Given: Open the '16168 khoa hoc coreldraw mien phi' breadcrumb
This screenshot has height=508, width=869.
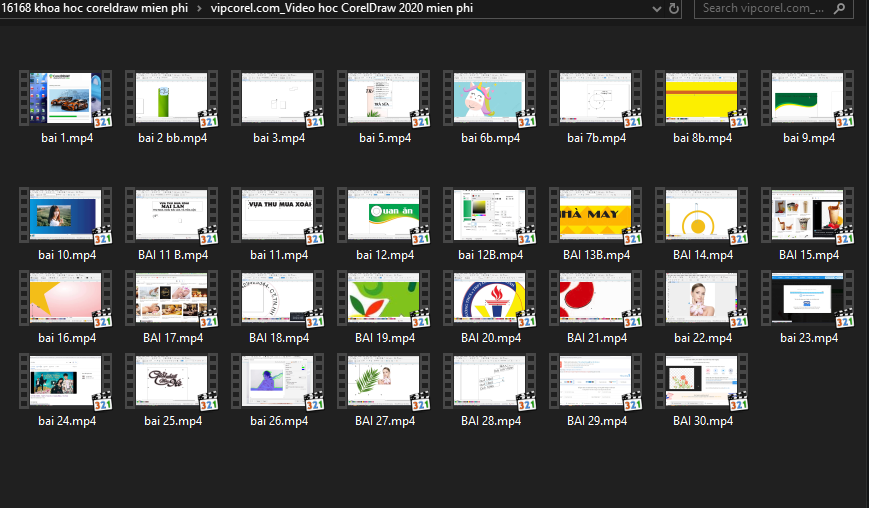Looking at the screenshot, I should click(x=94, y=8).
